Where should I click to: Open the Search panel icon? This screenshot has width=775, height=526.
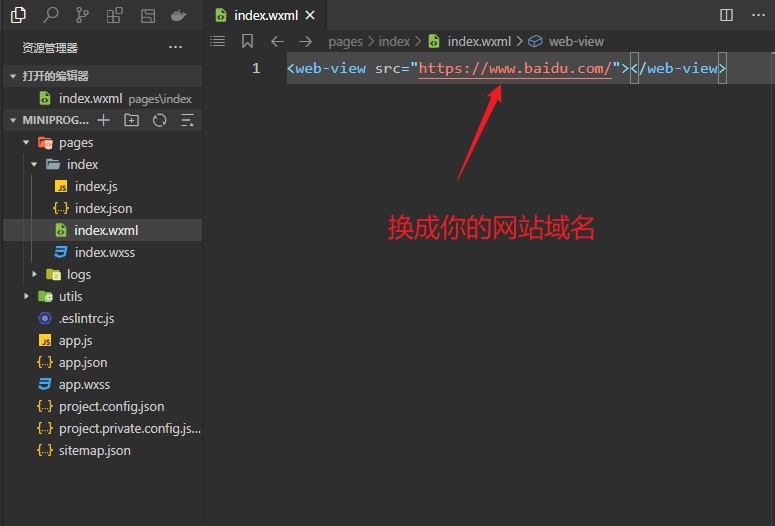50,15
